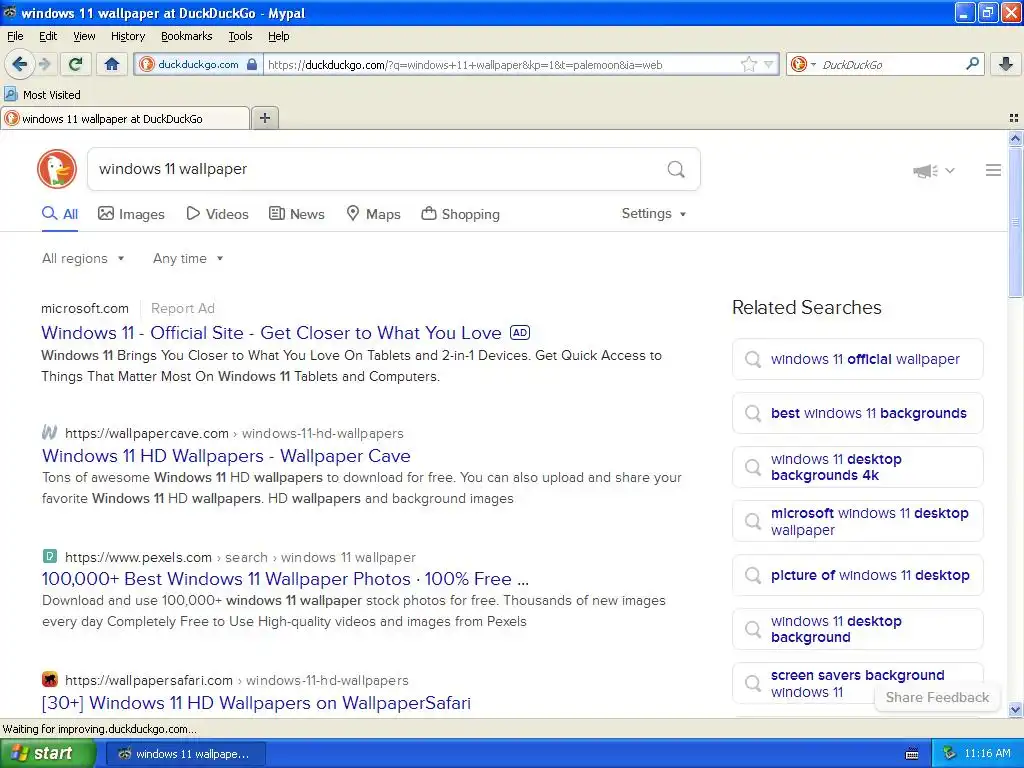This screenshot has height=768, width=1024.
Task: Switch to Images search tab
Action: 131,214
